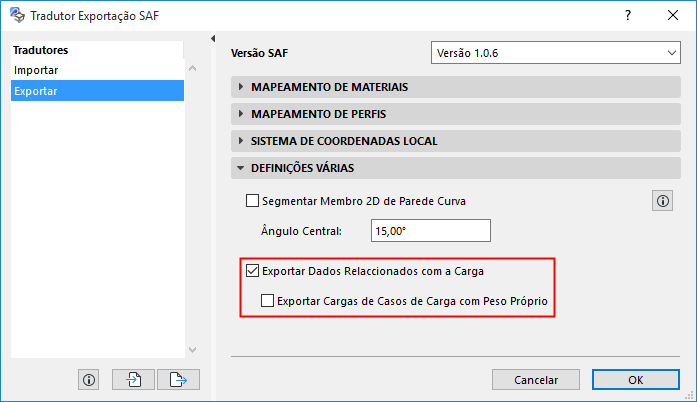Uncheck Exportar Dados Relacionados com a Carga

pos(253,269)
